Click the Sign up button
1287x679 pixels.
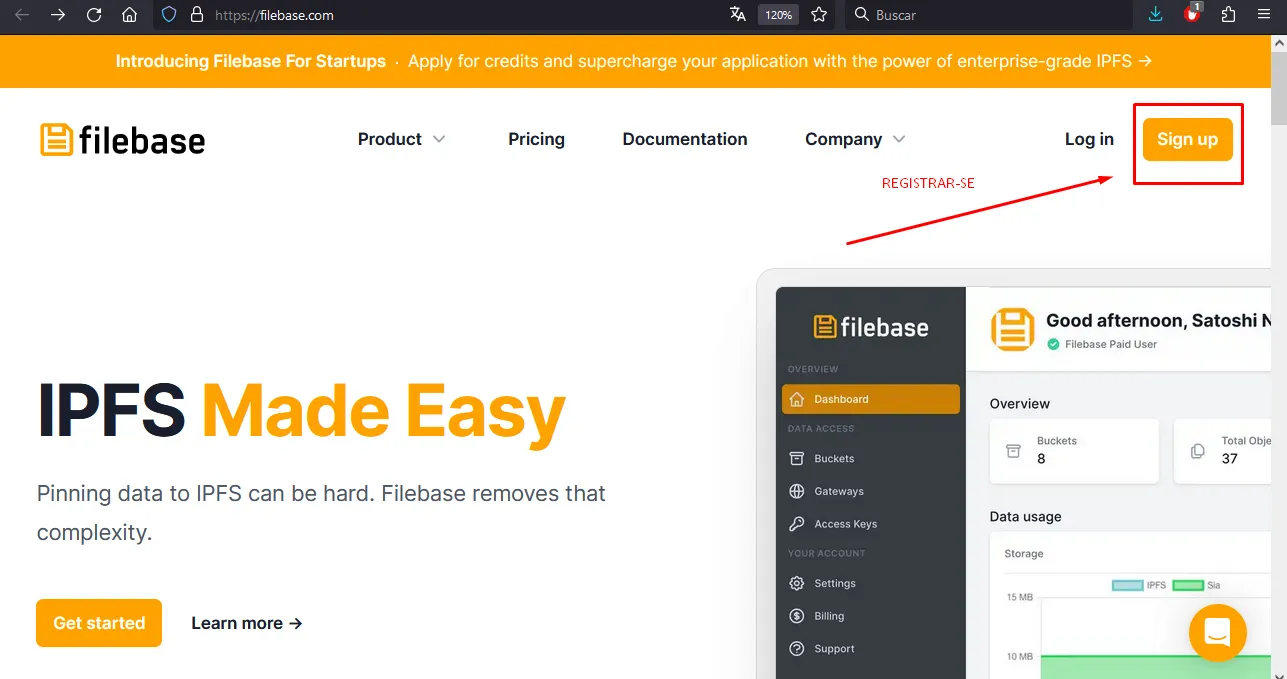[x=1187, y=139]
